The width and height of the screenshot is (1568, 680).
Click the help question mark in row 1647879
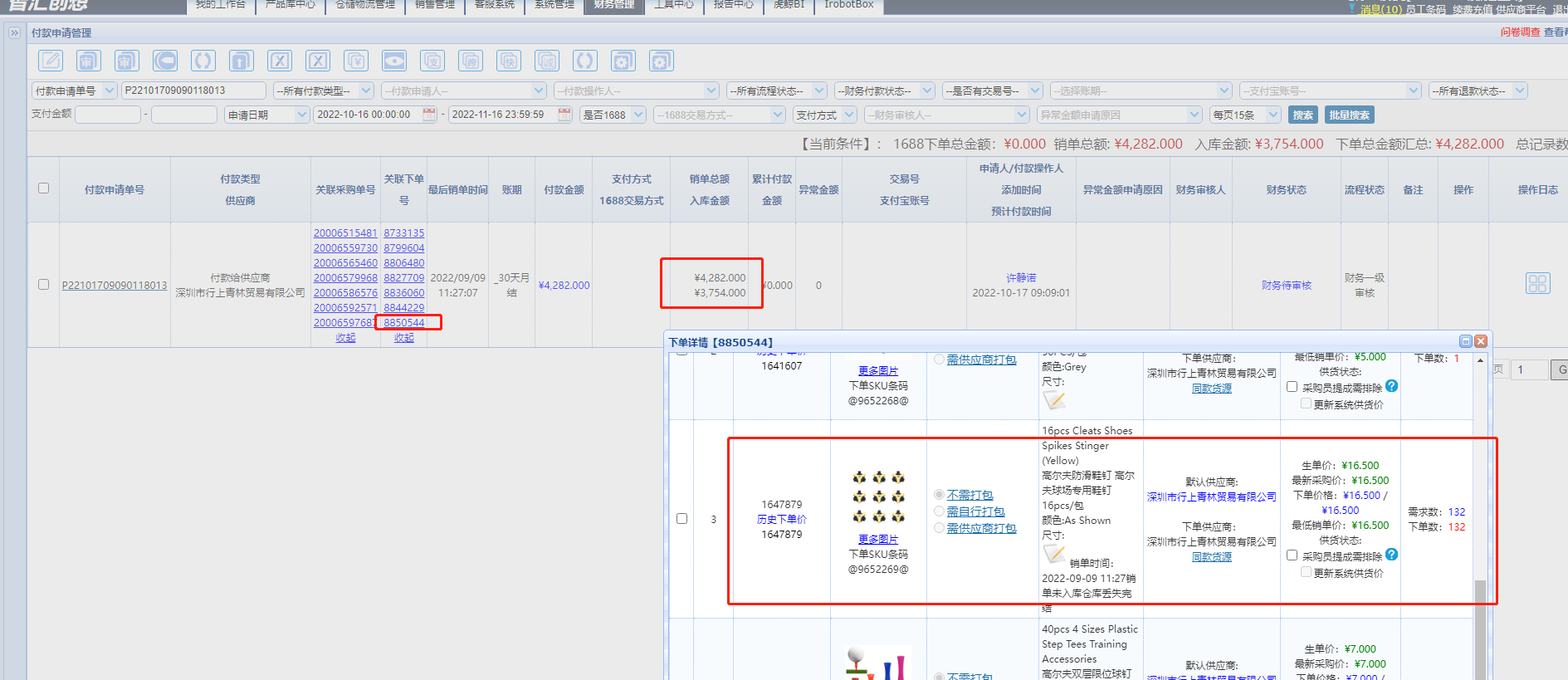(1392, 555)
